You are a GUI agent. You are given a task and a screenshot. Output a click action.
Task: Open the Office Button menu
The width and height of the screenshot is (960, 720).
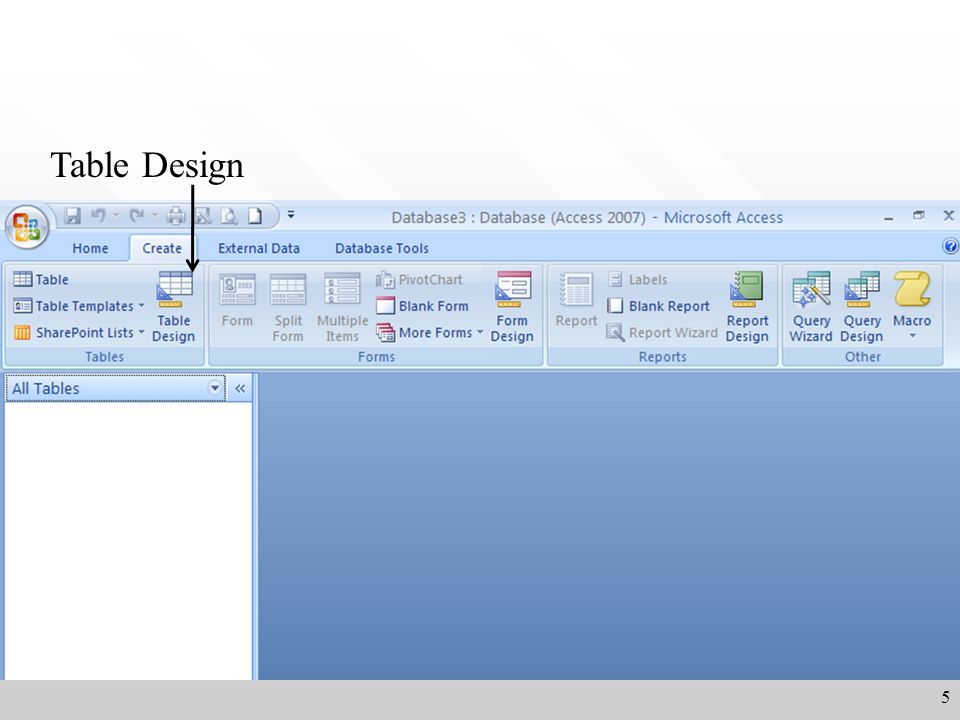(26, 227)
